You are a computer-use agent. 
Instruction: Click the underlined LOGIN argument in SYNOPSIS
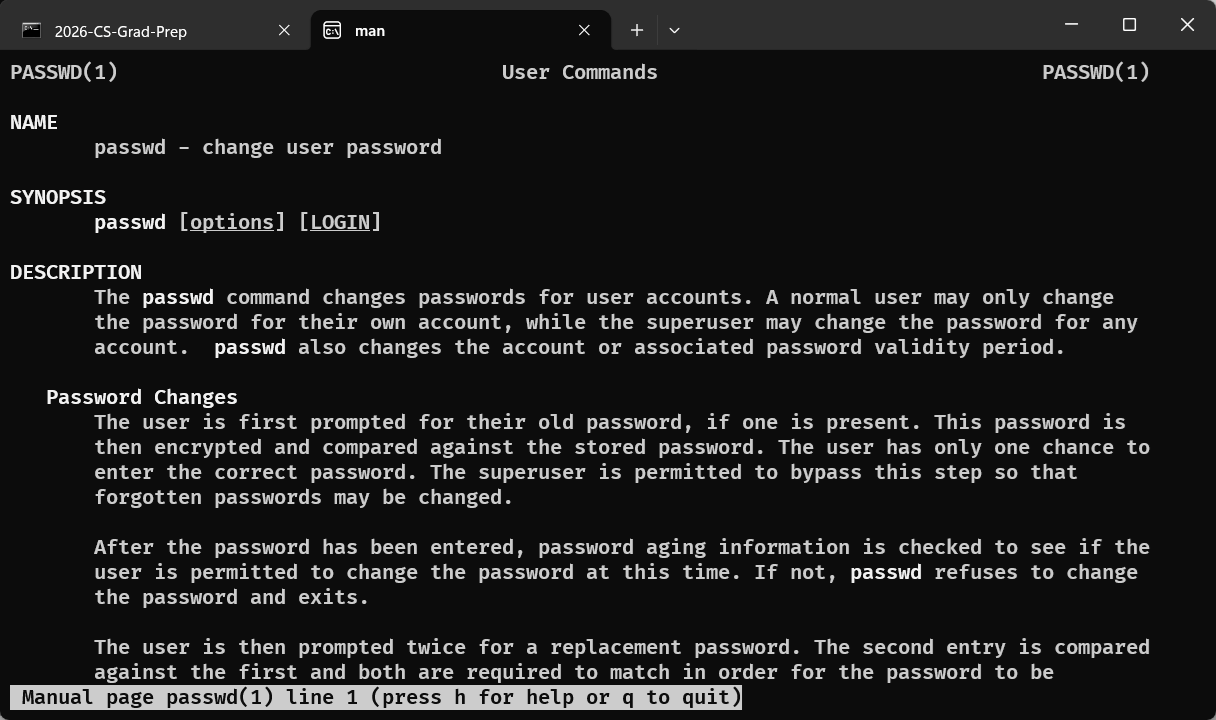[340, 222]
